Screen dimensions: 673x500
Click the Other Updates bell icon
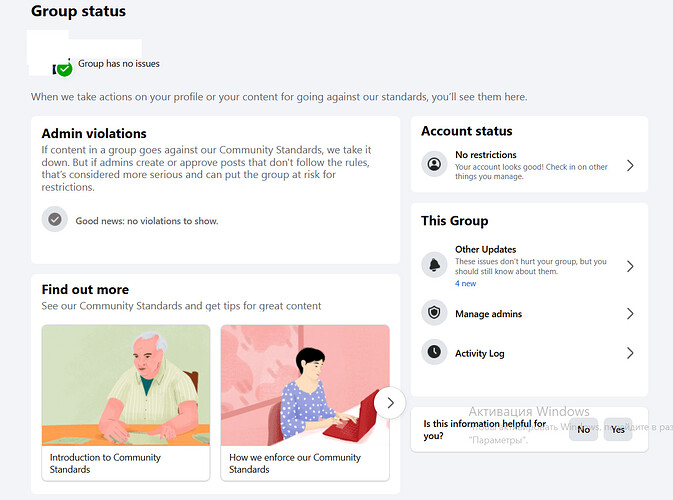[434, 266]
